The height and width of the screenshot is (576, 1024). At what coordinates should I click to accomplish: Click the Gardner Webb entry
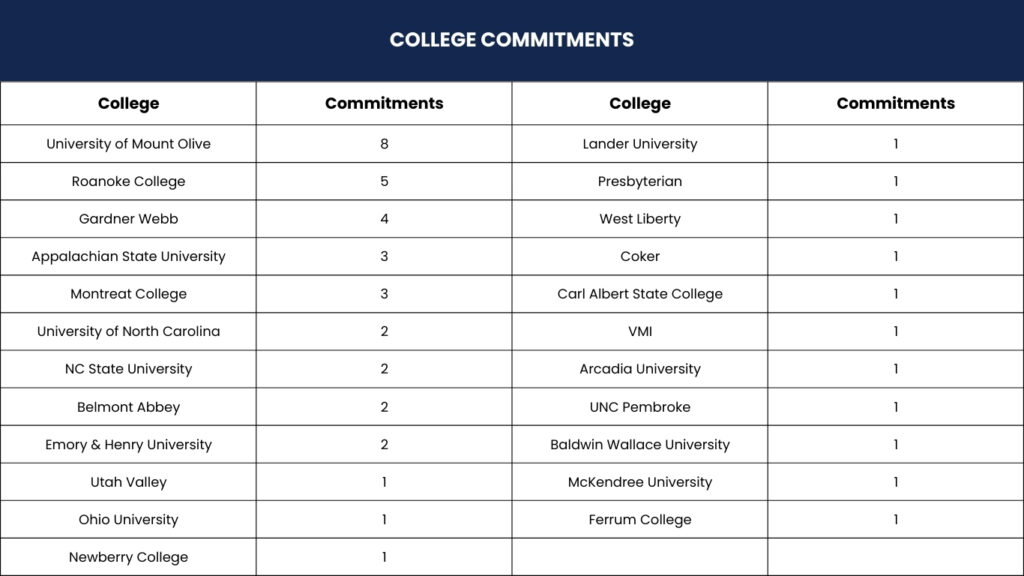pos(129,219)
